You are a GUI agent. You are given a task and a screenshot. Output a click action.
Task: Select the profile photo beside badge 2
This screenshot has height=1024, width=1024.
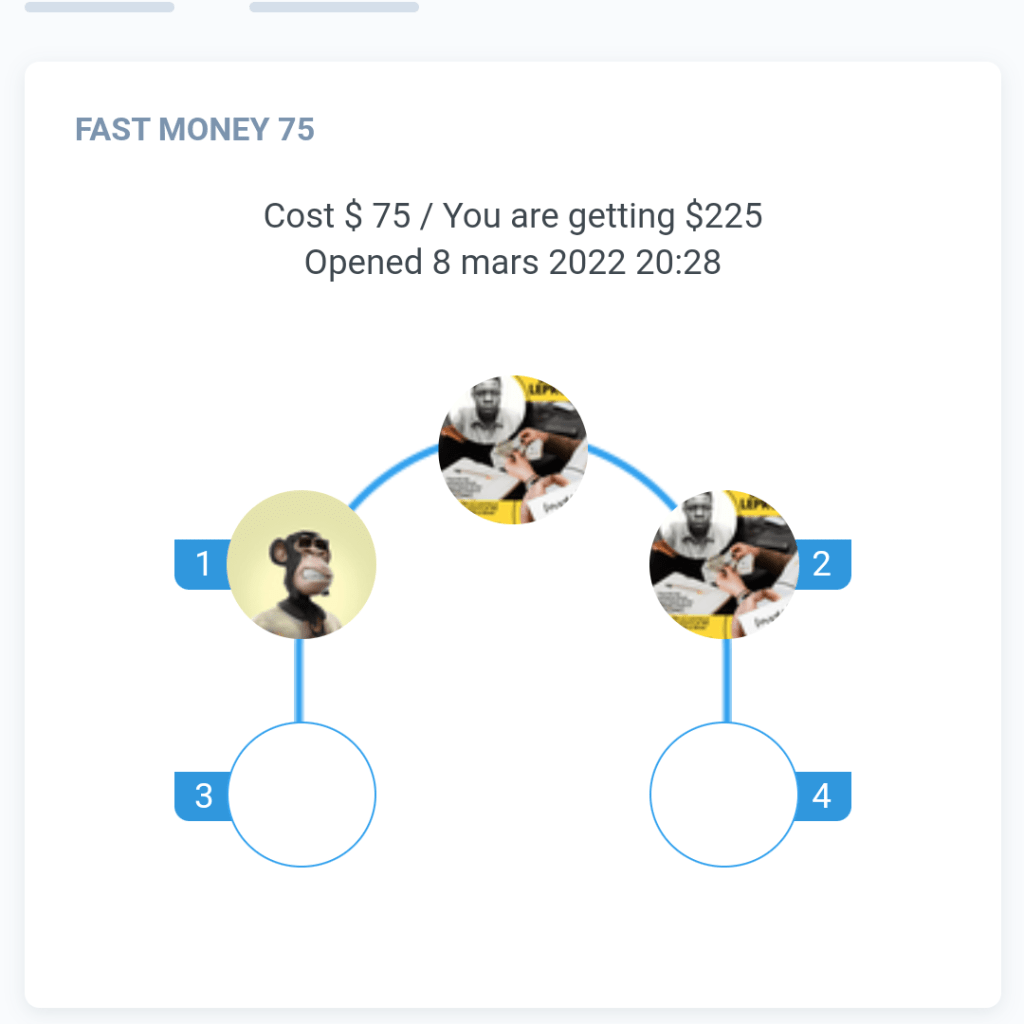[723, 564]
